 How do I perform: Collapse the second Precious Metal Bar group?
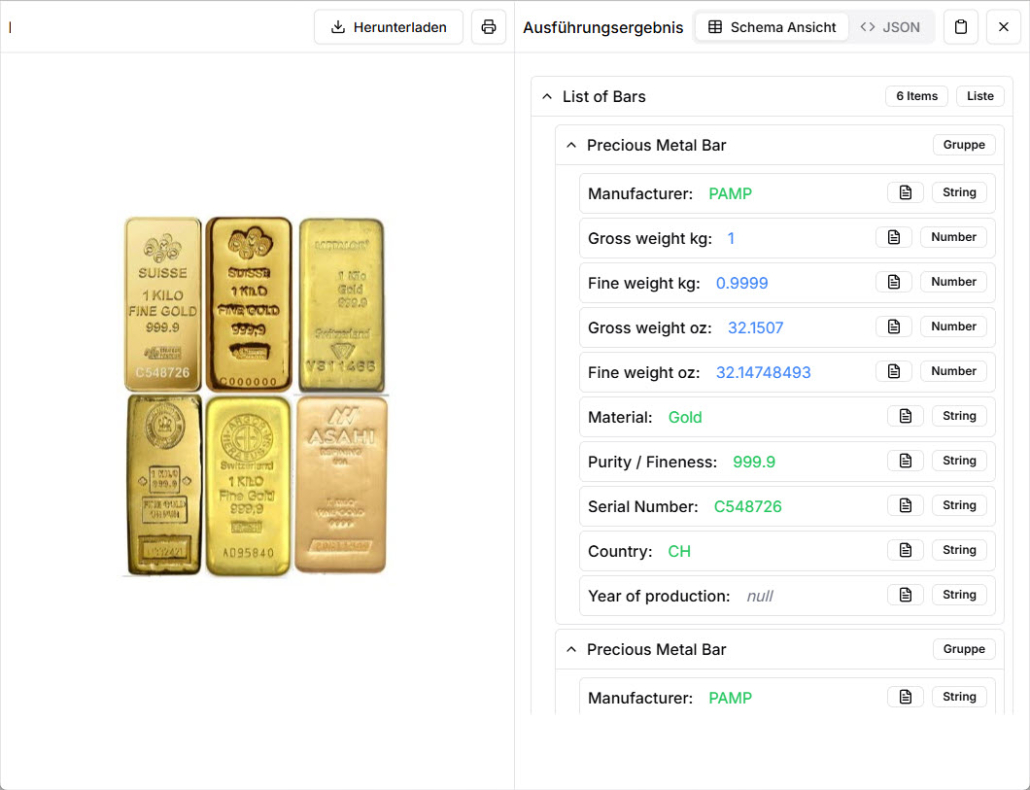coord(571,649)
